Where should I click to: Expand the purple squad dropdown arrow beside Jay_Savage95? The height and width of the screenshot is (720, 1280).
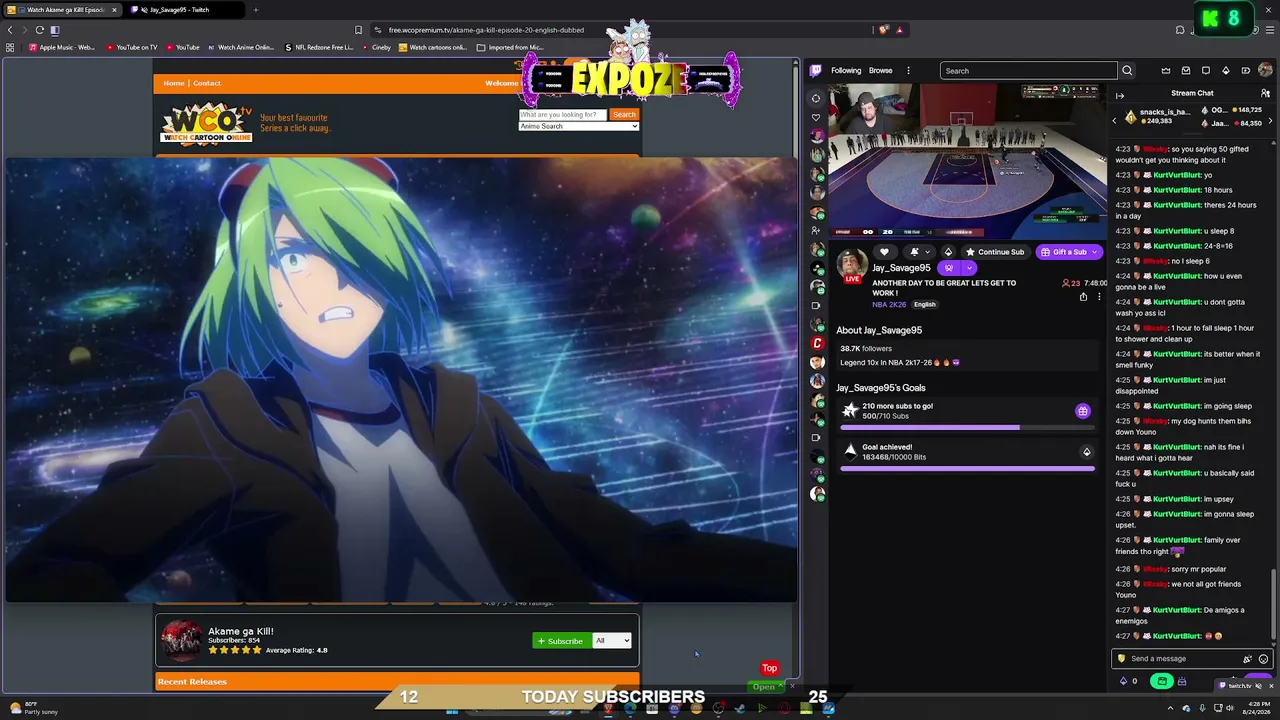coord(969,268)
